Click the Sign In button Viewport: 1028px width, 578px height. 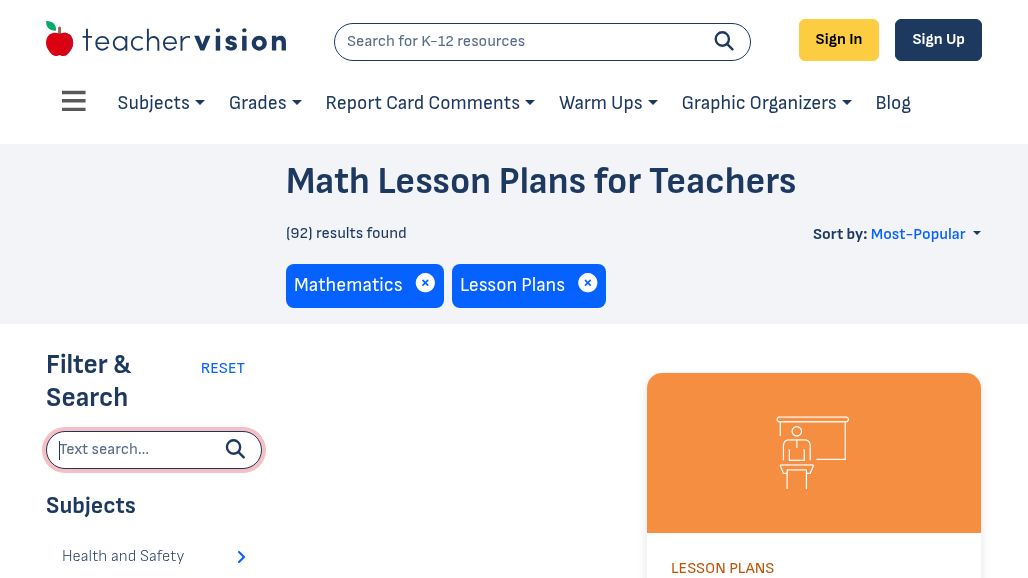tap(839, 40)
